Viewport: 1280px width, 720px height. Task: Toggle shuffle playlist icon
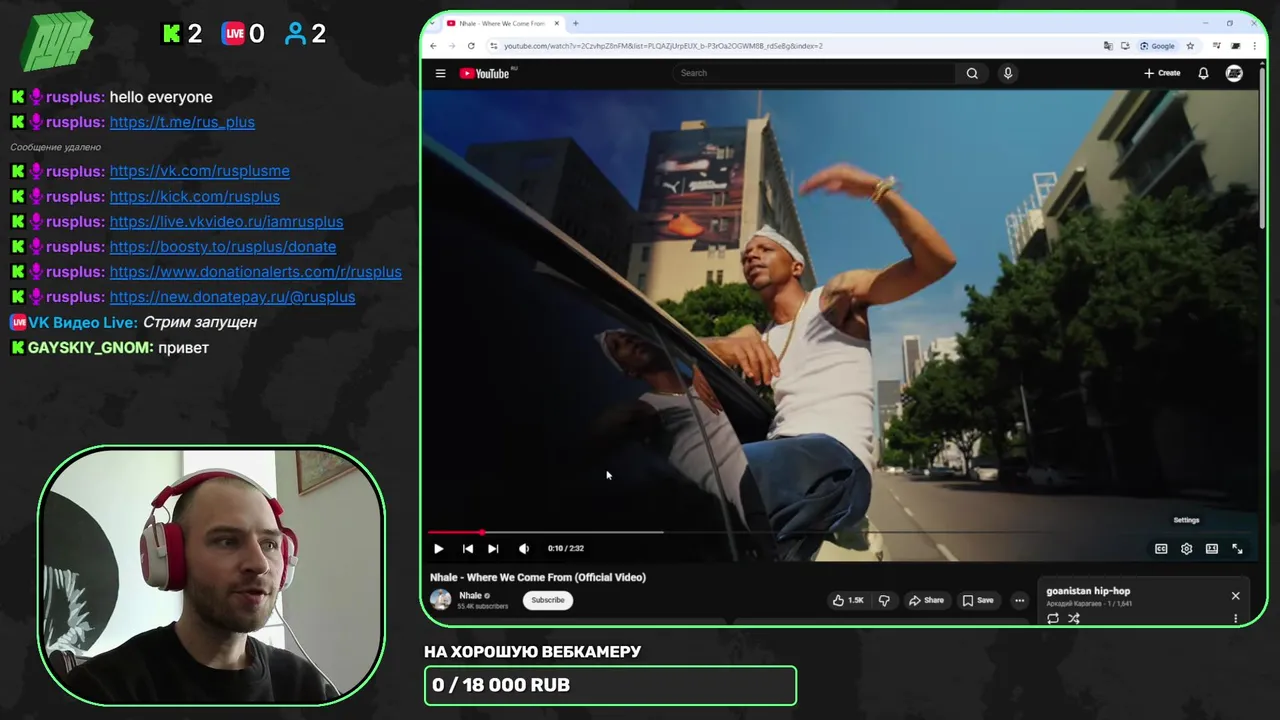(1073, 618)
